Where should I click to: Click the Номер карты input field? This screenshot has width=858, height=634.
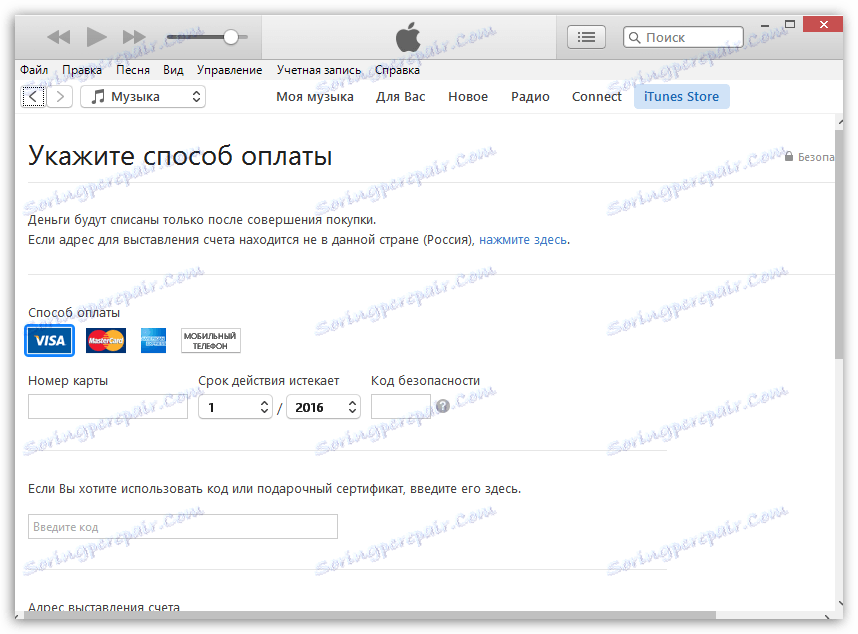(108, 407)
